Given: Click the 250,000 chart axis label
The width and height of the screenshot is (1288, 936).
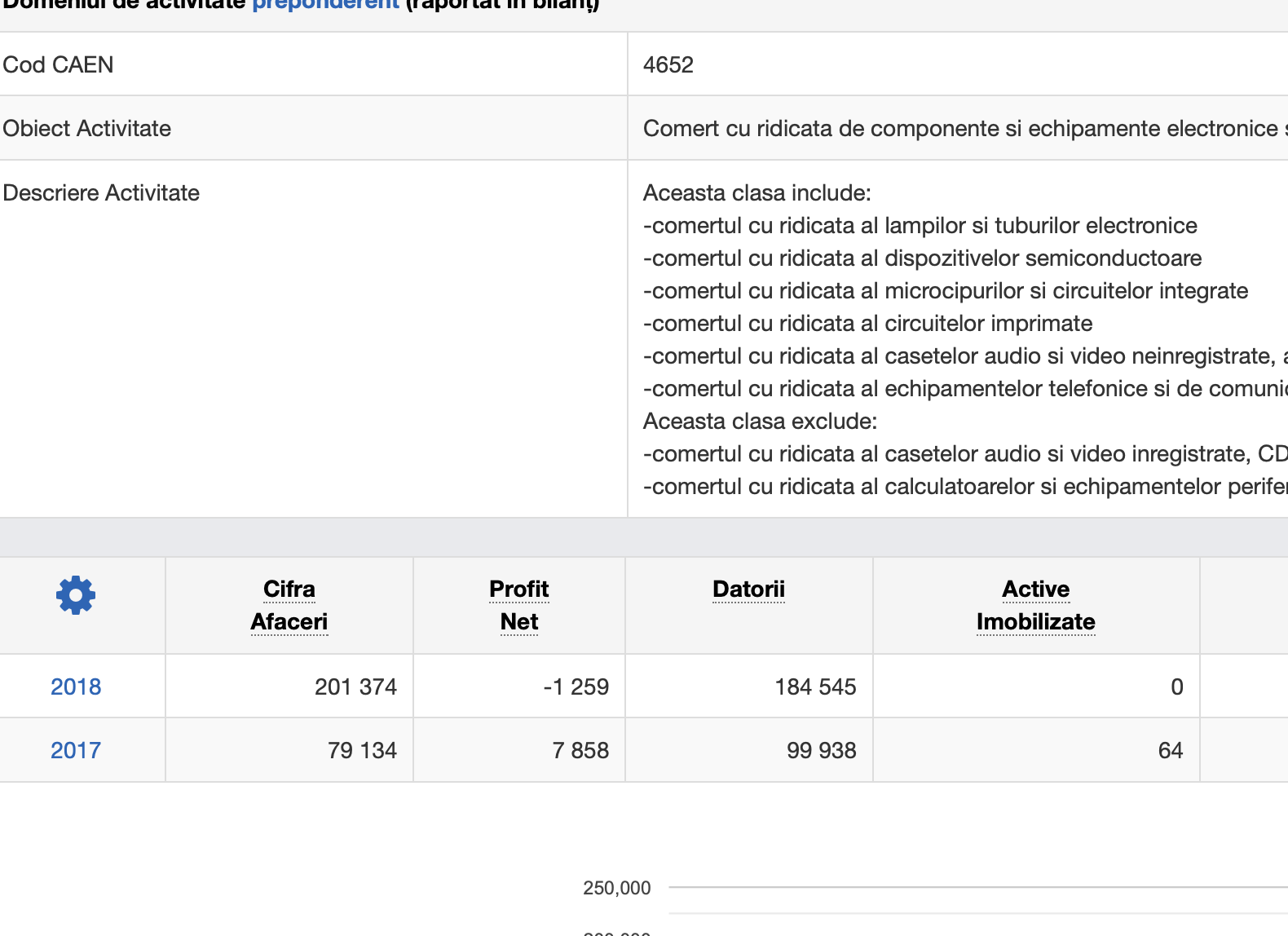Looking at the screenshot, I should point(616,888).
